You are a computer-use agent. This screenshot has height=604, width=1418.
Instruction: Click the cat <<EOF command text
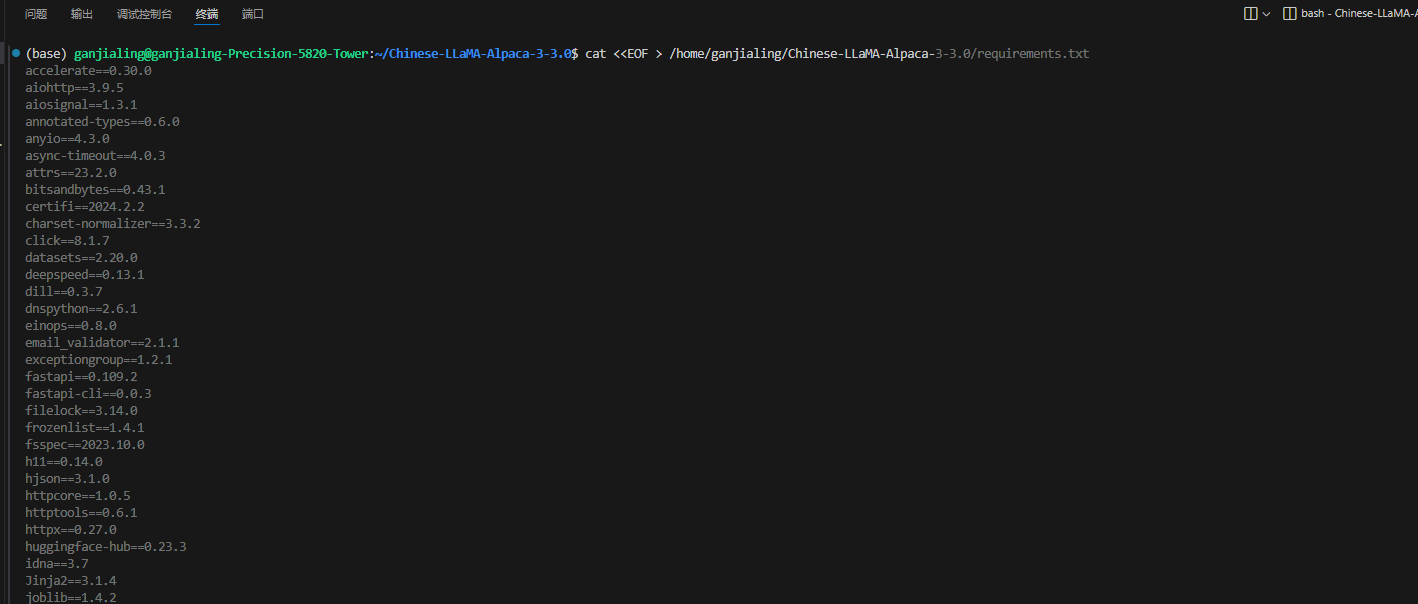[x=617, y=53]
